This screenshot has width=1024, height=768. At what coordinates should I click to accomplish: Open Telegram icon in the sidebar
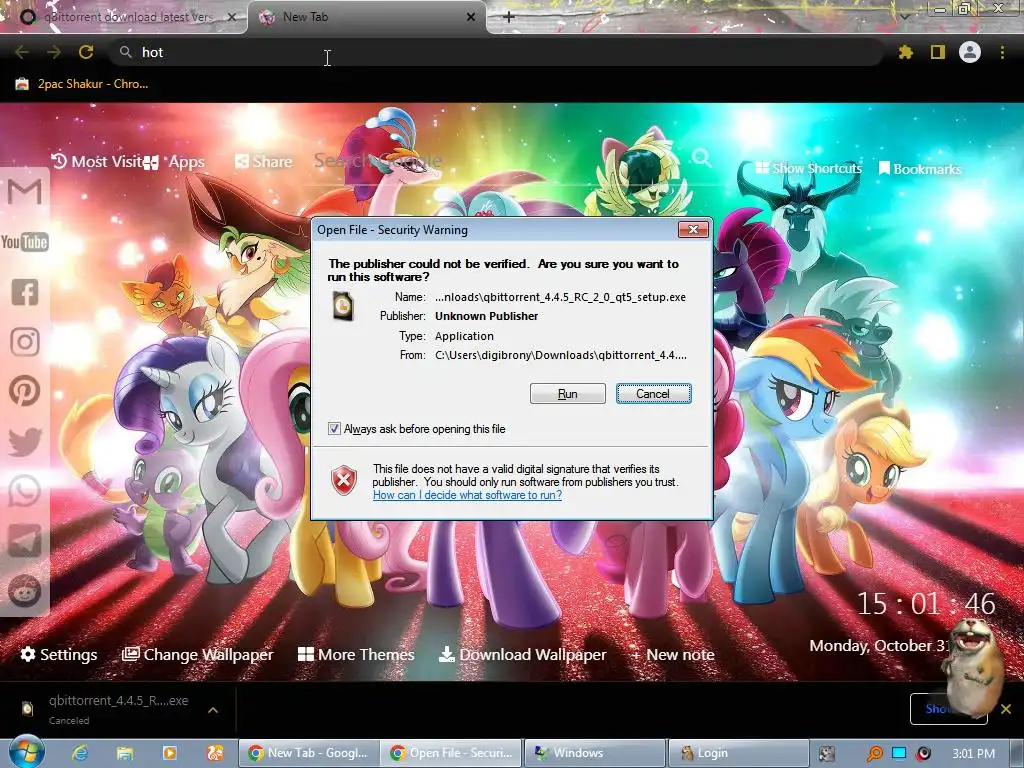point(25,541)
